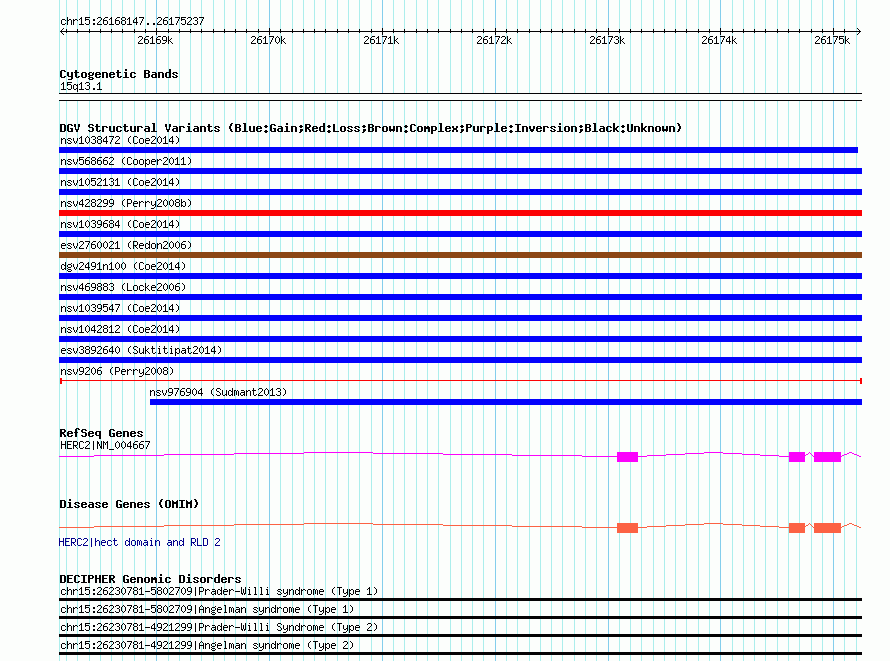Click the dgv2491n100 (Coe2014) label

coord(123,266)
